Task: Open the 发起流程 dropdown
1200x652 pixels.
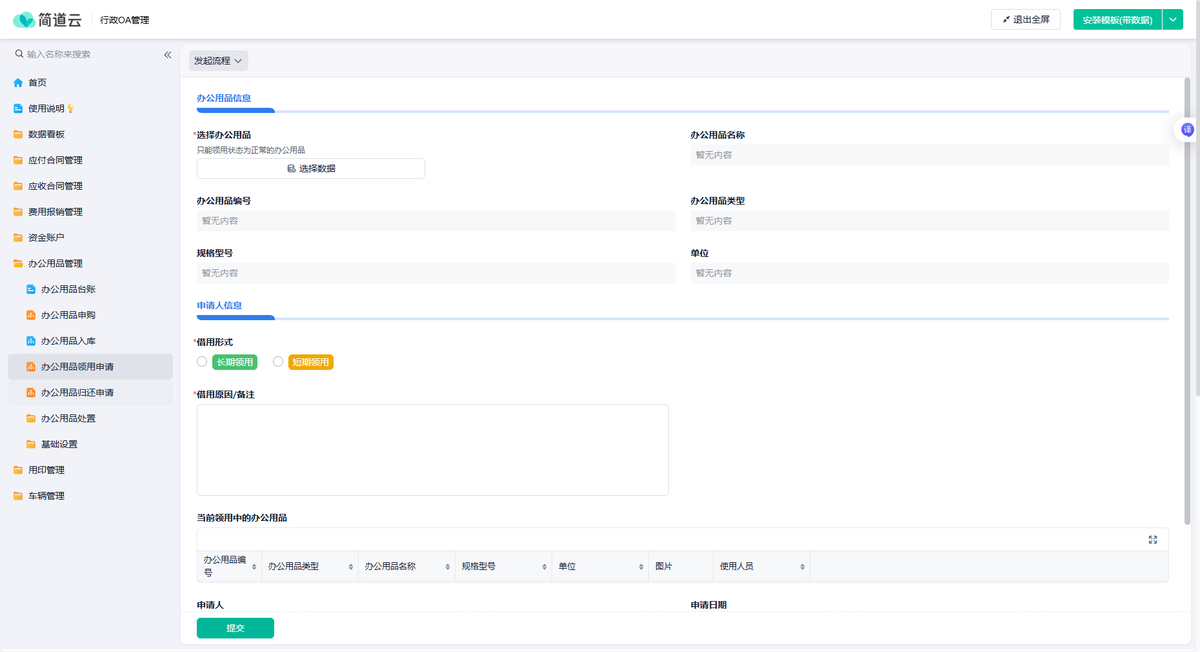Action: 218,61
